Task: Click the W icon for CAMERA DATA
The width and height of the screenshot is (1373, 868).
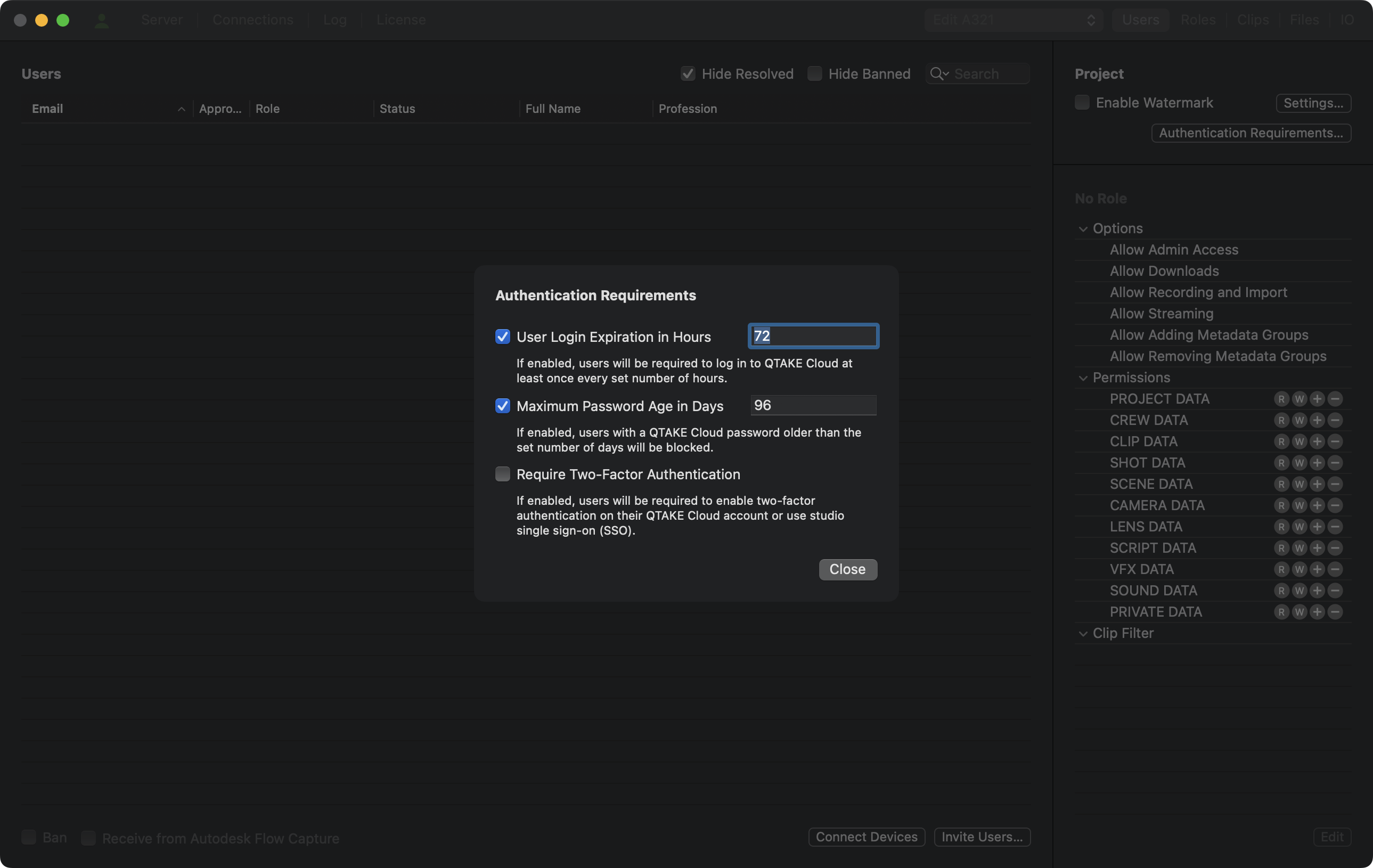Action: [x=1299, y=505]
